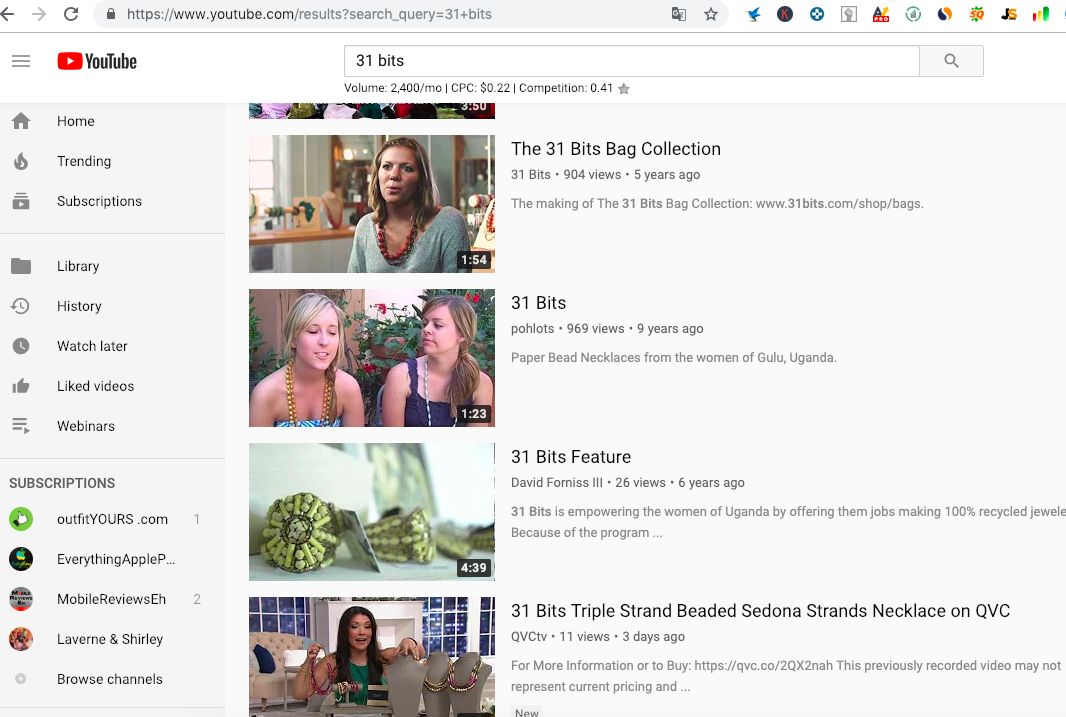This screenshot has width=1066, height=717.
Task: Open the David Forniss III channel link
Action: click(x=557, y=483)
